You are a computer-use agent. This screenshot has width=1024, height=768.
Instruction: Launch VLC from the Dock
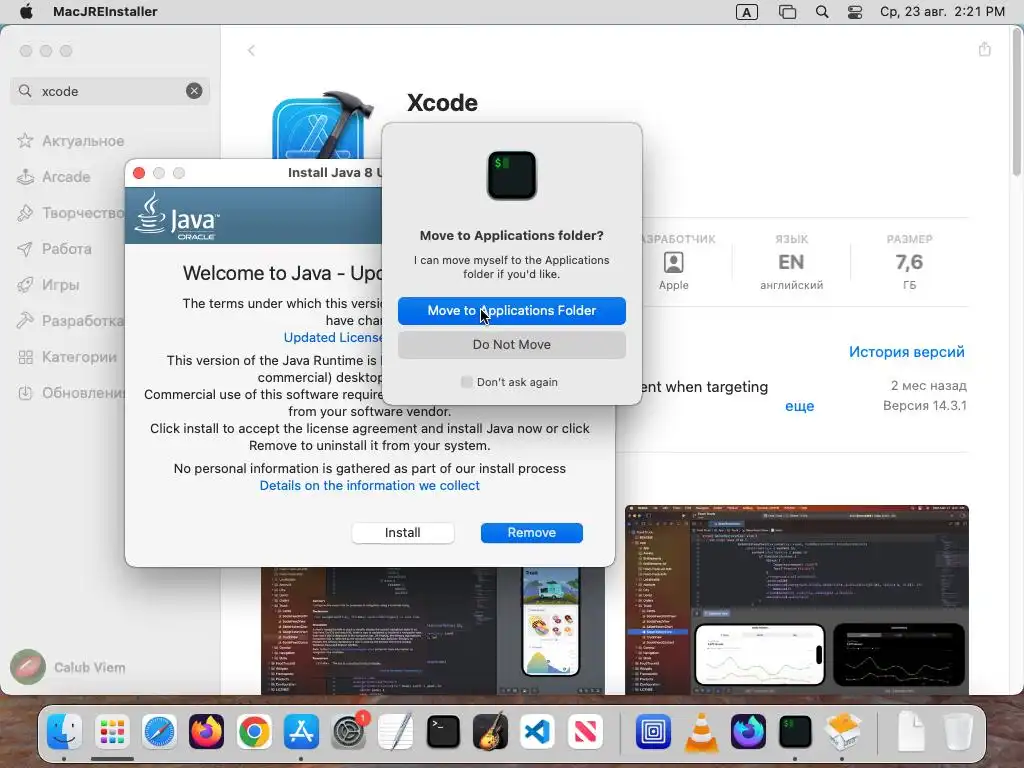[701, 731]
